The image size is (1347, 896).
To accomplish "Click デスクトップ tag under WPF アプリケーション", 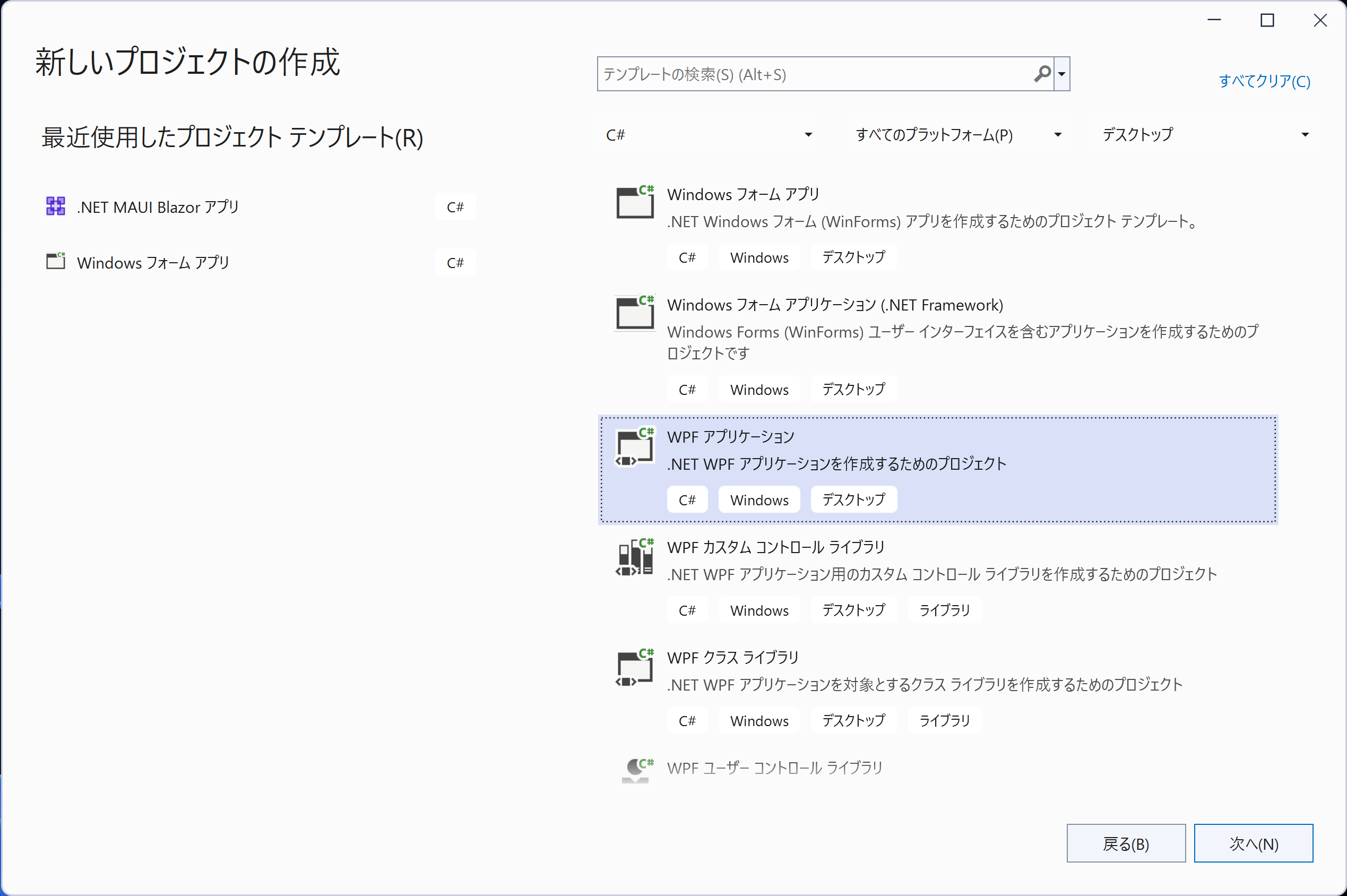I will (853, 500).
